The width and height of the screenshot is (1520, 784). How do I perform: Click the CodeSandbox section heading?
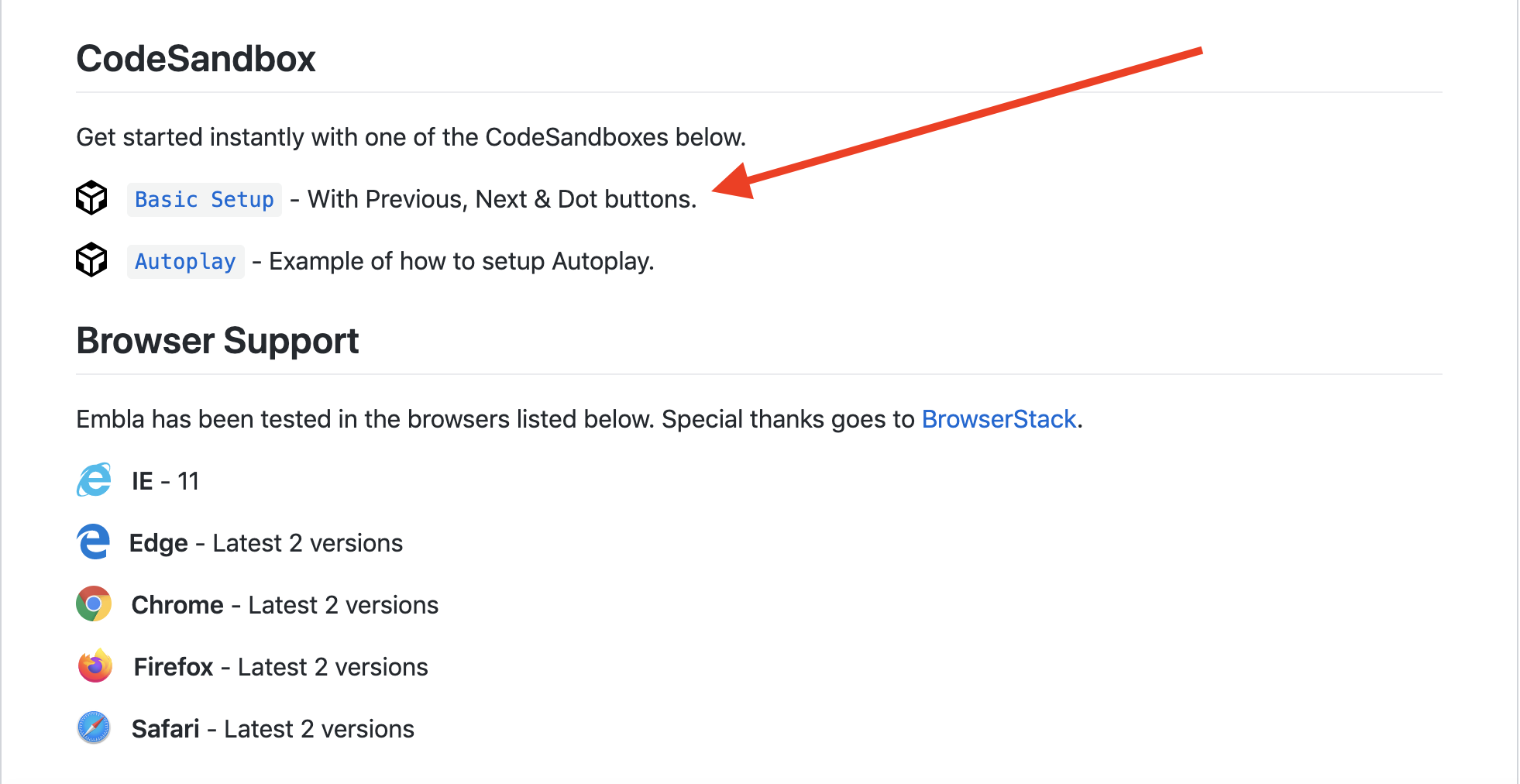[196, 59]
